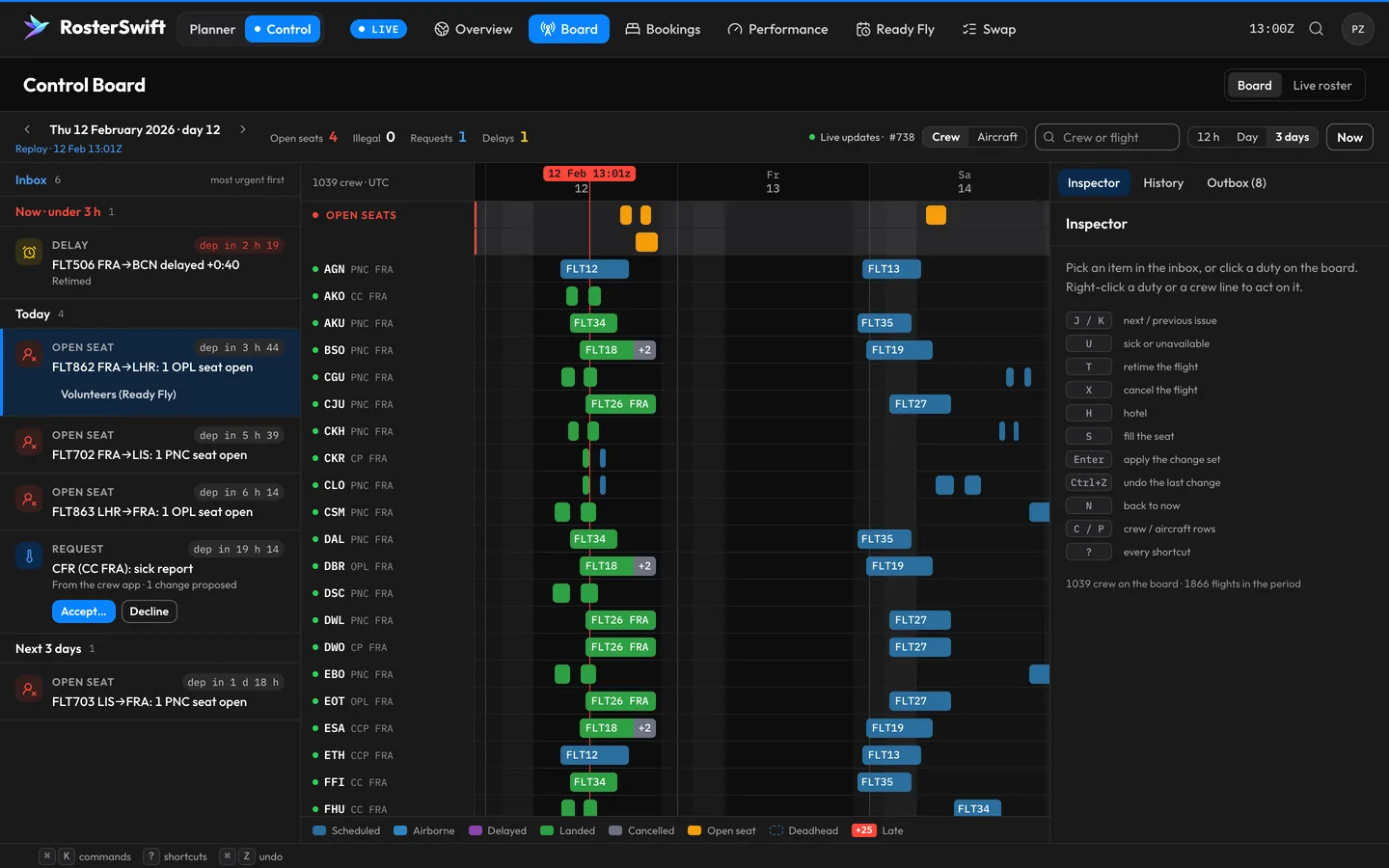Go to next day with right chevron
This screenshot has height=868, width=1389.
(243, 129)
